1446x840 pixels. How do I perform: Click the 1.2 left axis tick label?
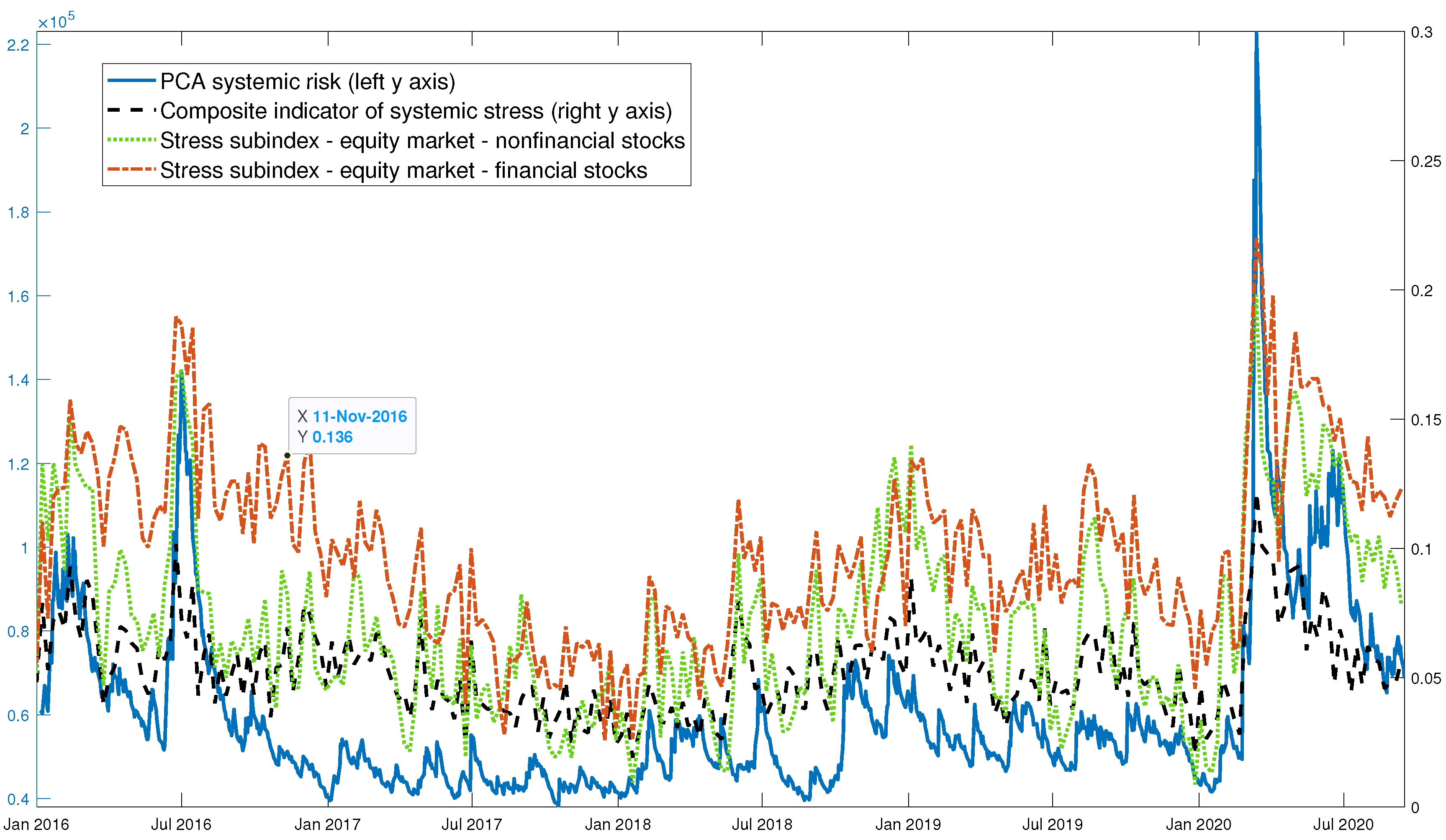click(18, 464)
